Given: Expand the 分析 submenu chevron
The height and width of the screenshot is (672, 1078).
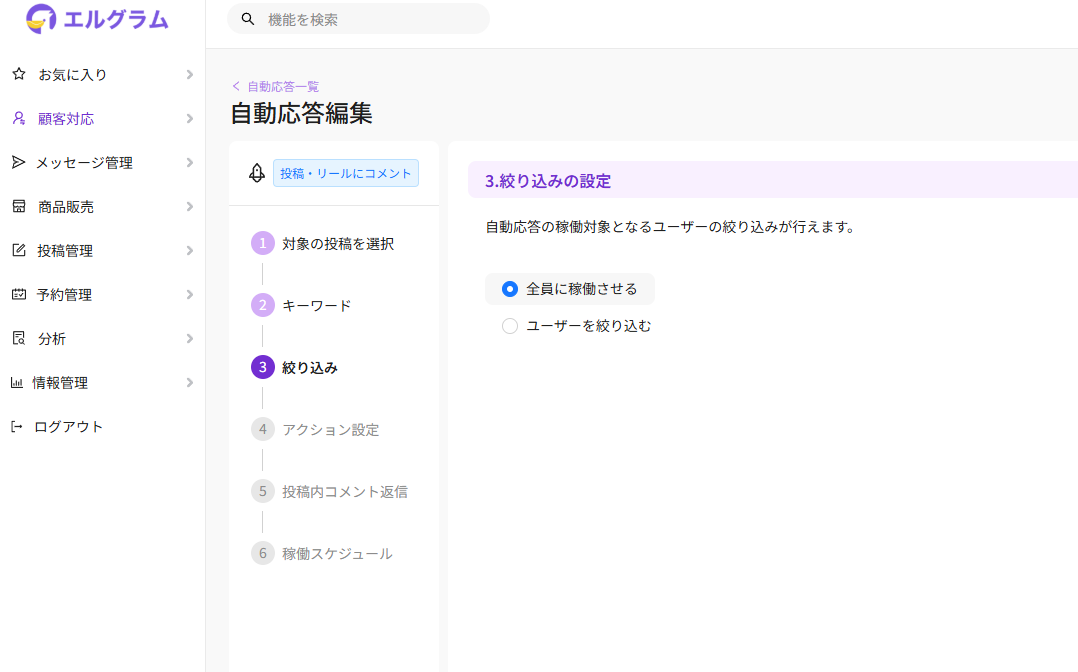Looking at the screenshot, I should pyautogui.click(x=189, y=338).
